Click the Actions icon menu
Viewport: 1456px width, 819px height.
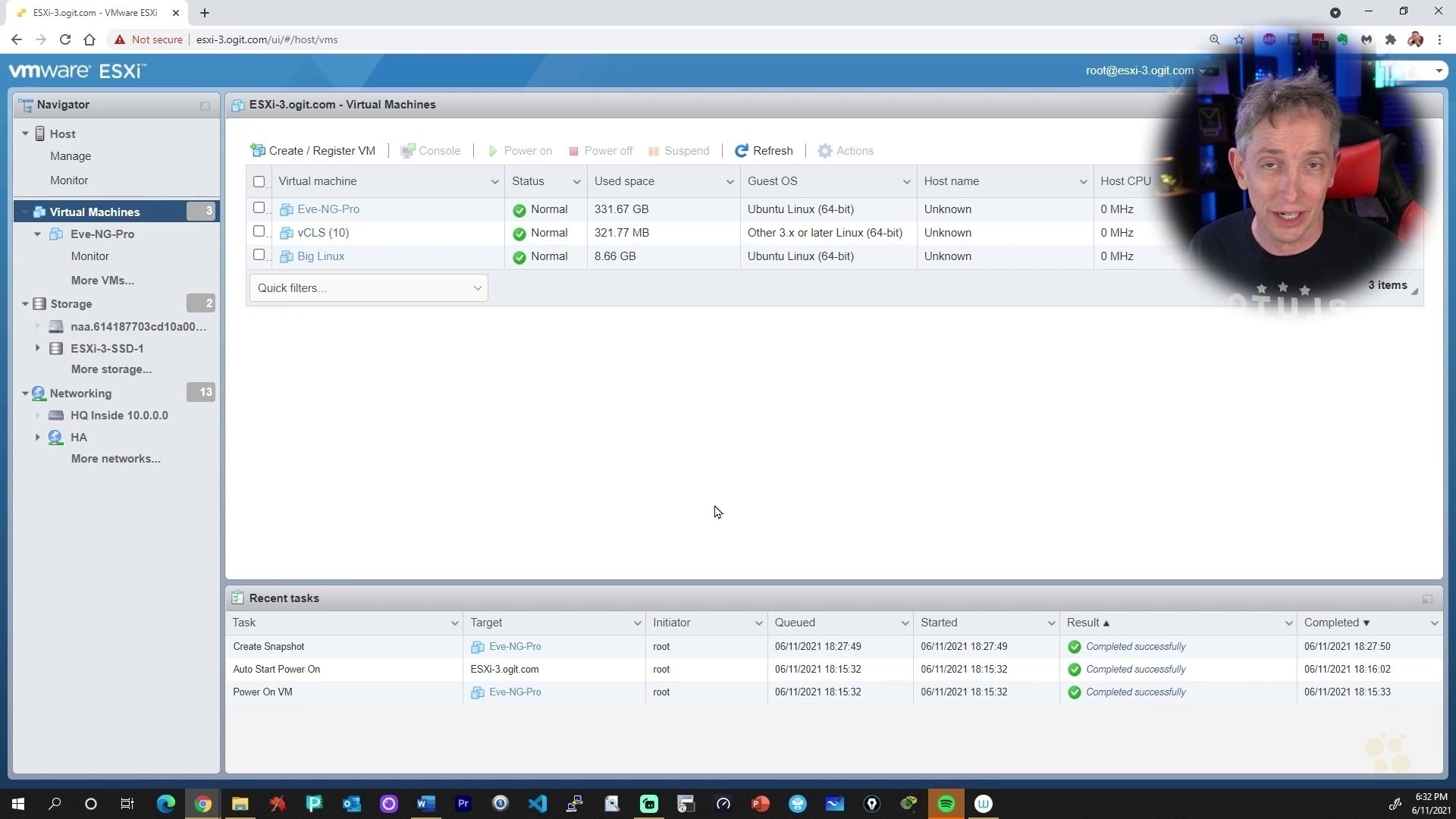[843, 151]
